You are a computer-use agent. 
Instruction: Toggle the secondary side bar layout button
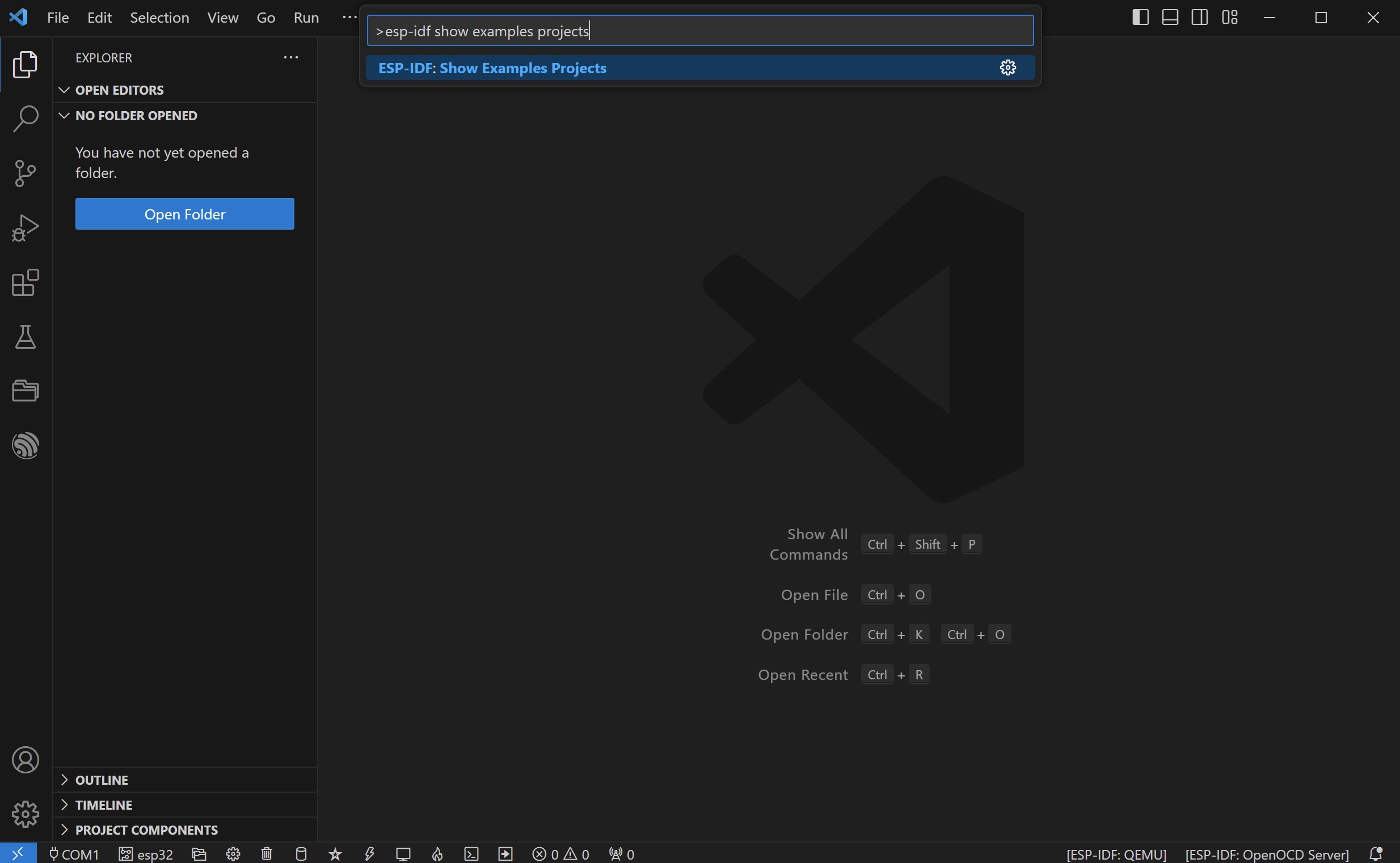tap(1200, 17)
